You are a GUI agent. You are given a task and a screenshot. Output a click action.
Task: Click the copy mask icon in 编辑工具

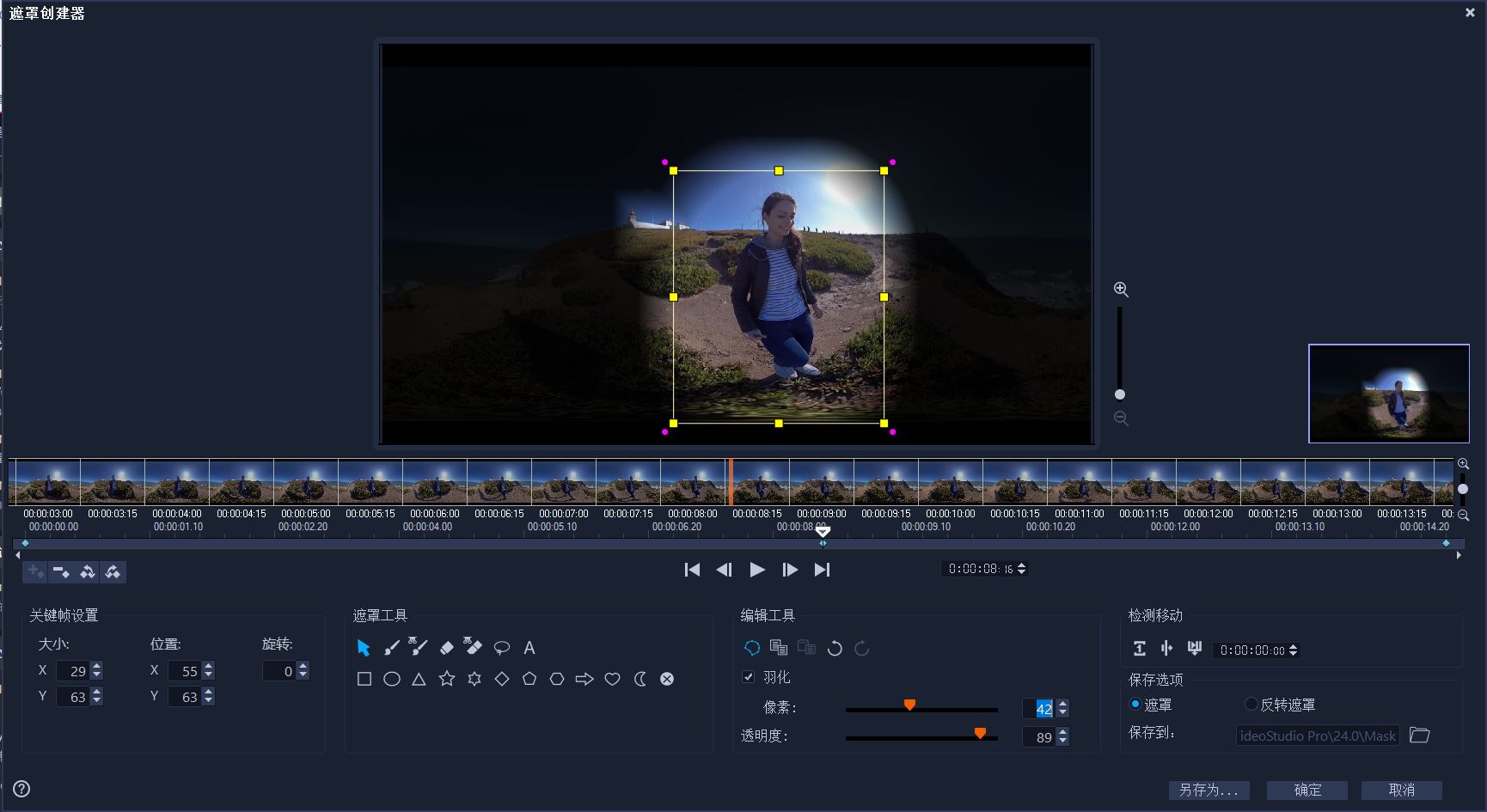coord(779,648)
